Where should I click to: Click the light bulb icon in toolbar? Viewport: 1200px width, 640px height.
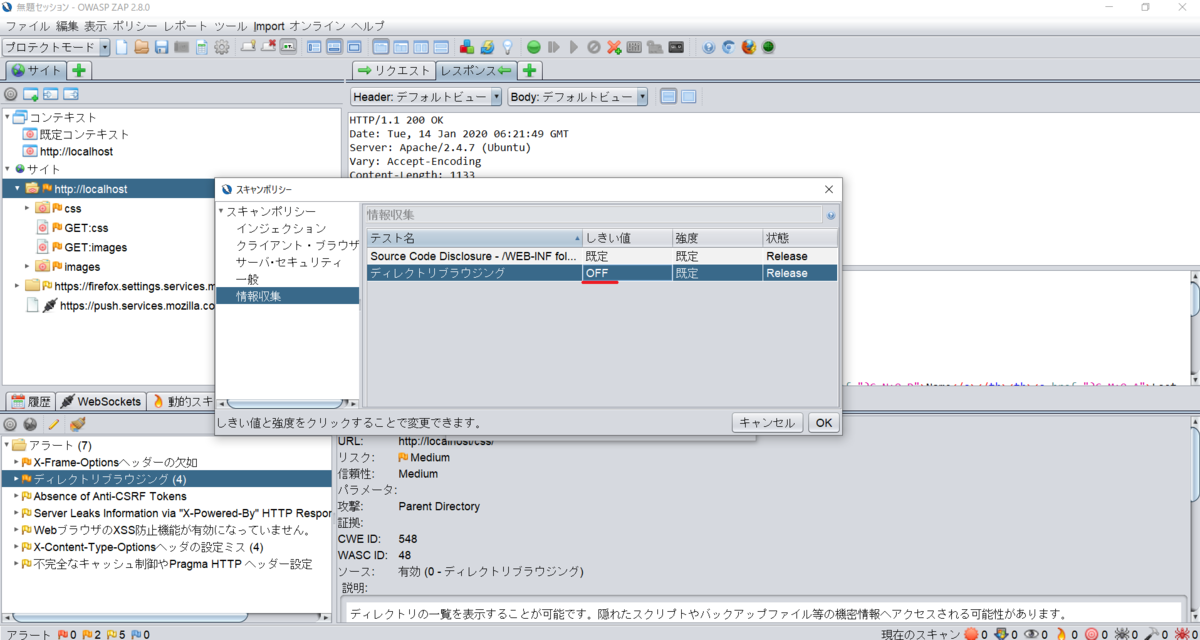point(507,47)
